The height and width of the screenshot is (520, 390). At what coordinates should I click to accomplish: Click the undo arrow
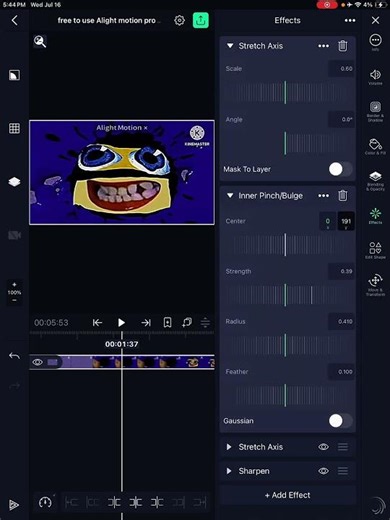[x=14, y=356]
